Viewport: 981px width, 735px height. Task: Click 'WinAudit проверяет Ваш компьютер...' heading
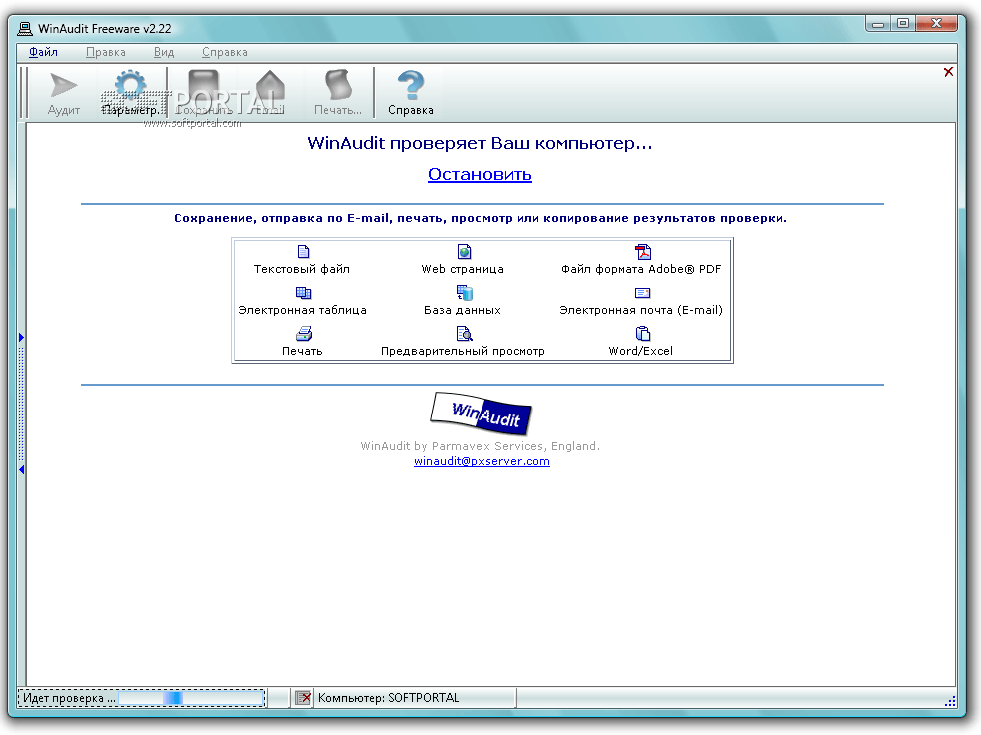(x=480, y=143)
